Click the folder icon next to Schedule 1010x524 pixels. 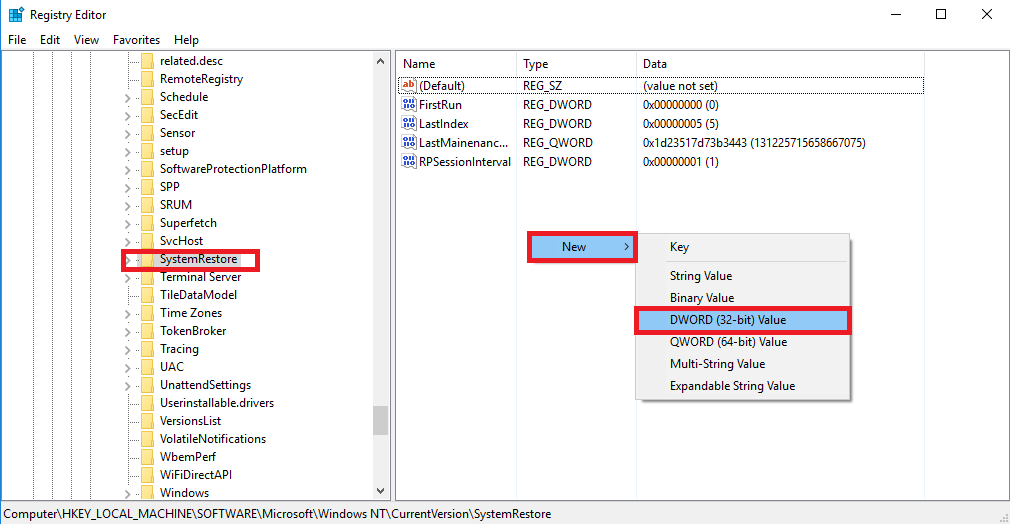point(148,97)
